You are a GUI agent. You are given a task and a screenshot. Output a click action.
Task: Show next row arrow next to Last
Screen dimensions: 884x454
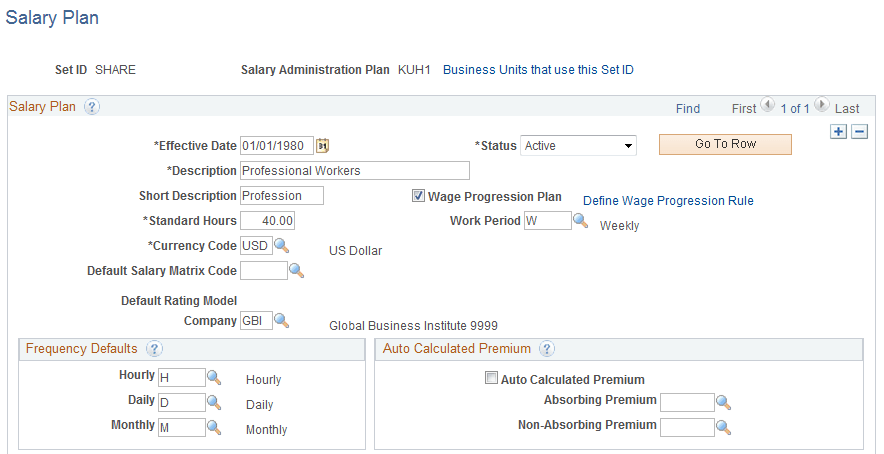click(822, 104)
